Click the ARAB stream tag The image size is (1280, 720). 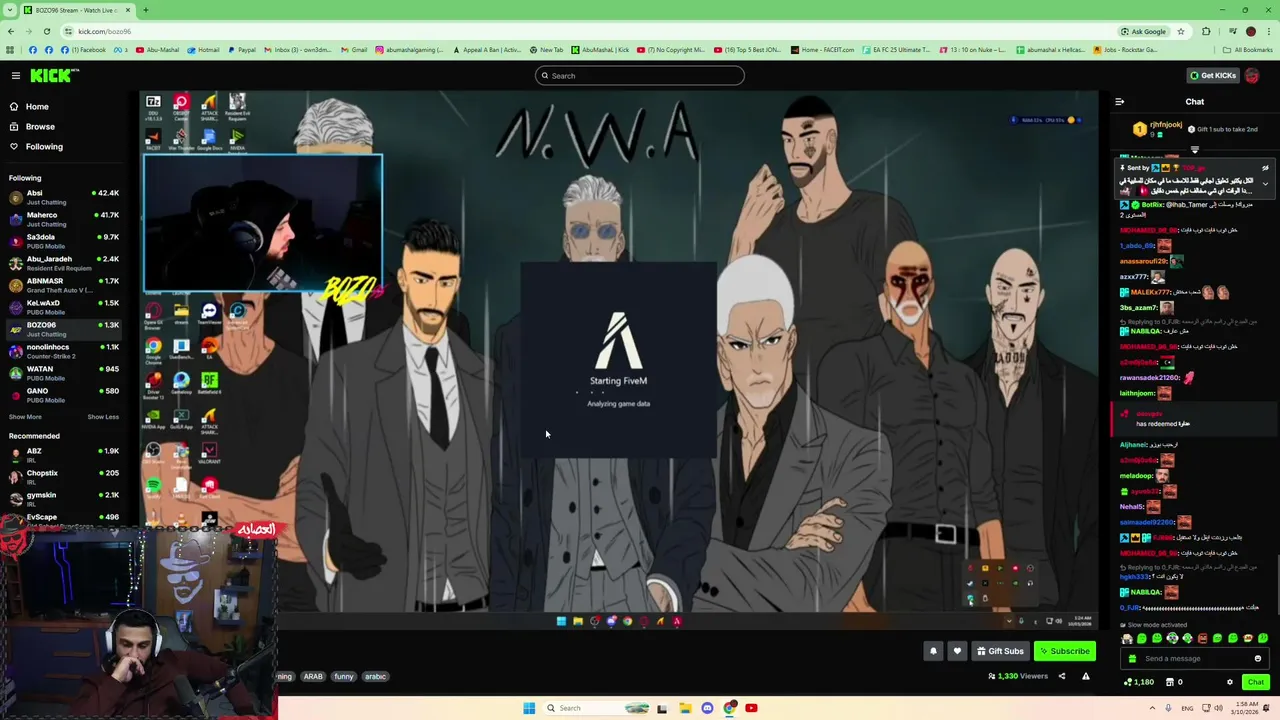[x=313, y=676]
